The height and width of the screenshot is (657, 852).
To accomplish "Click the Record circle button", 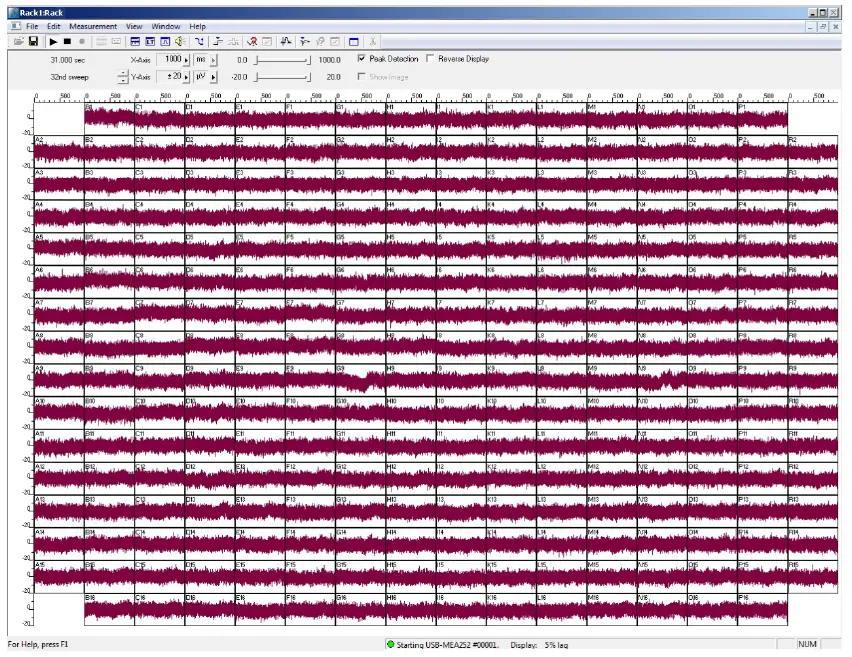I will [82, 41].
